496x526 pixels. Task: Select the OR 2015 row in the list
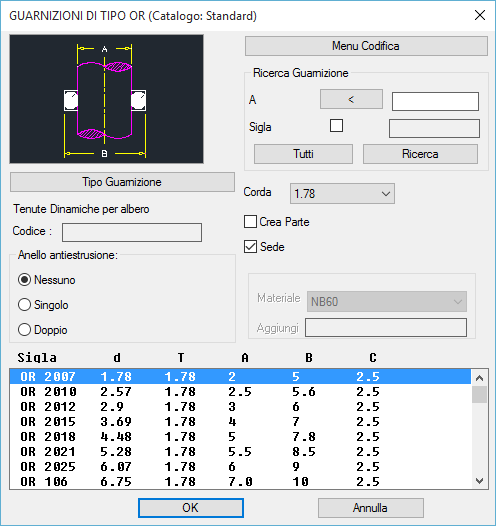240,422
